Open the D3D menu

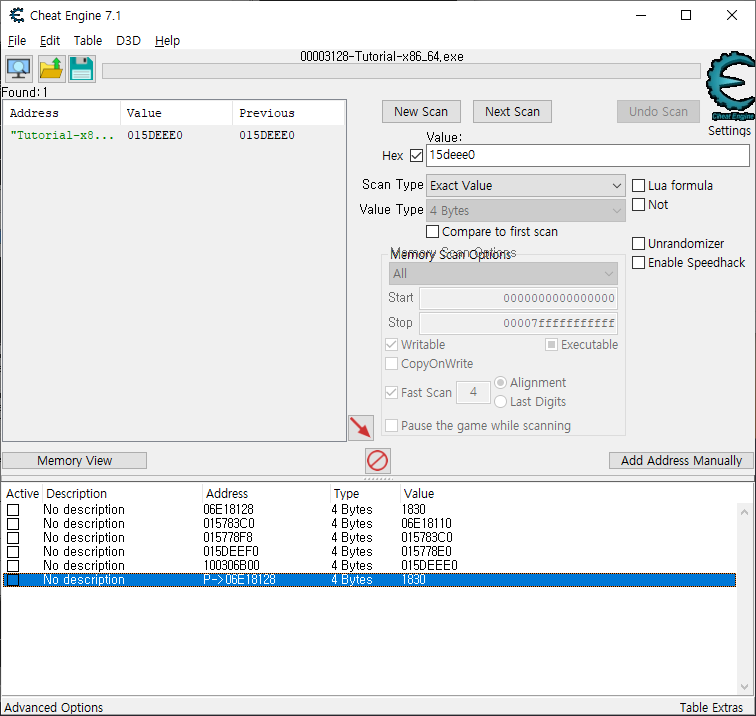point(128,41)
